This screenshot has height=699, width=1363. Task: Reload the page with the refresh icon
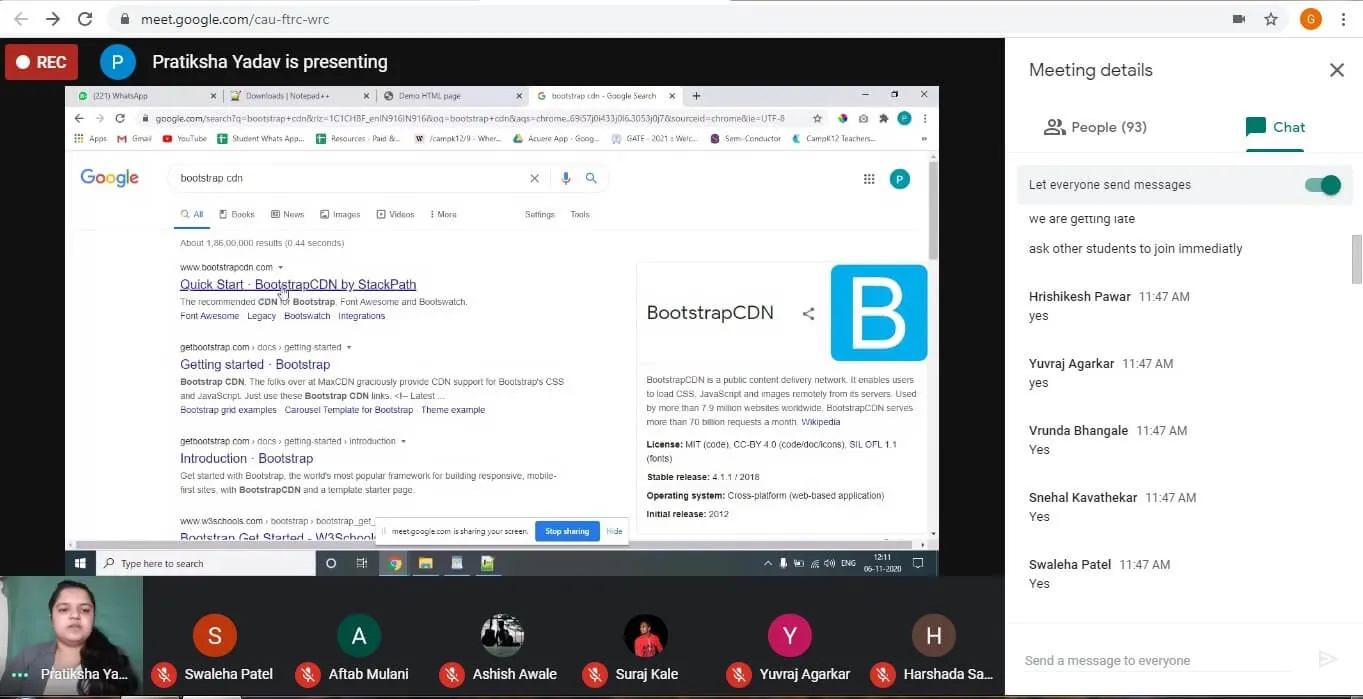(85, 19)
